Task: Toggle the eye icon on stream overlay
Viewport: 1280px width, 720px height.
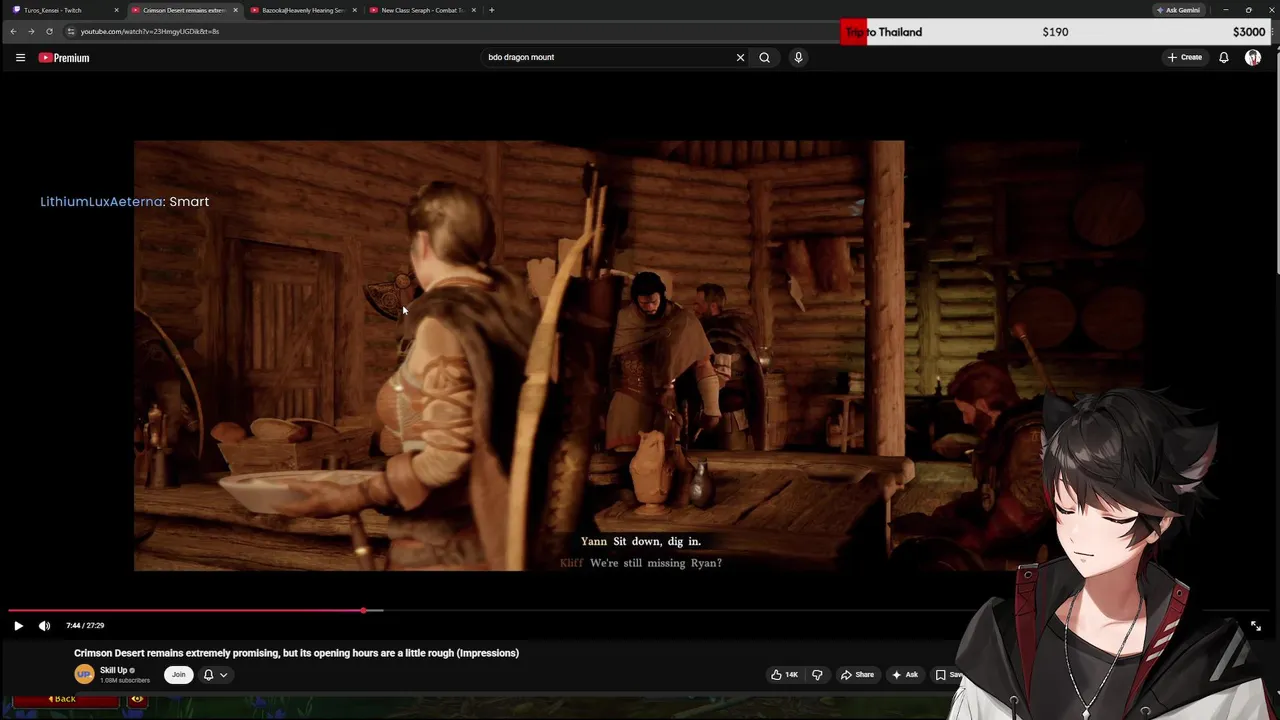Action: pyautogui.click(x=137, y=699)
